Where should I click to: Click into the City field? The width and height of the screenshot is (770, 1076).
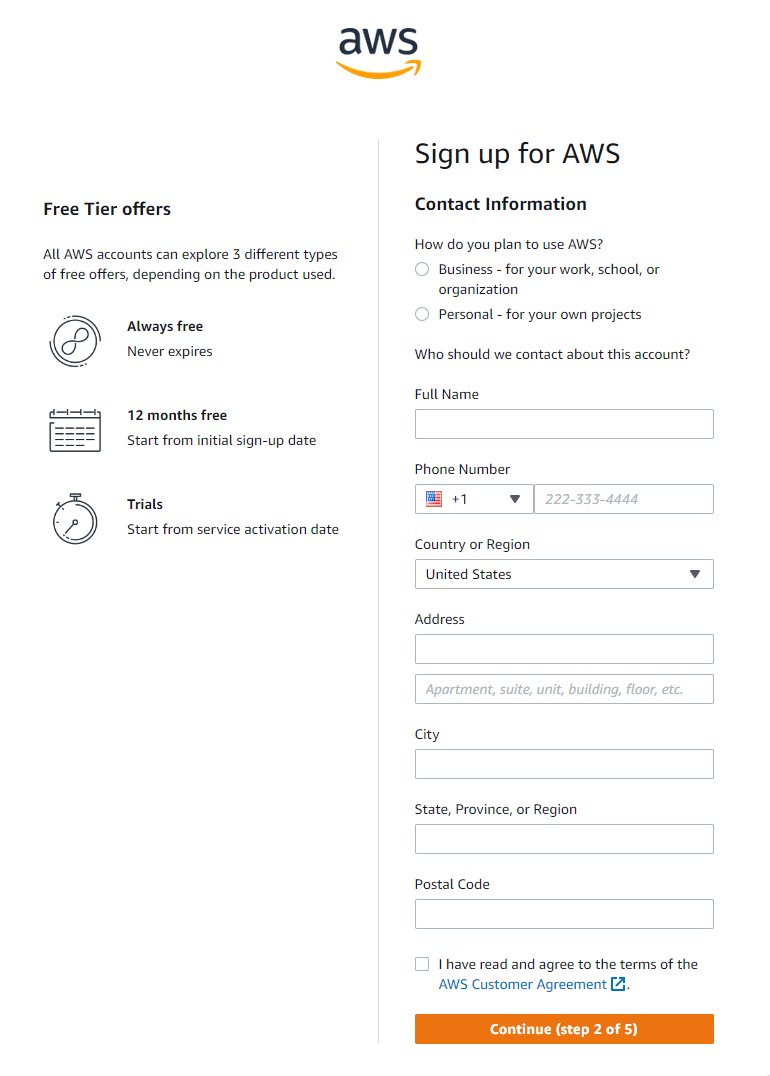564,764
